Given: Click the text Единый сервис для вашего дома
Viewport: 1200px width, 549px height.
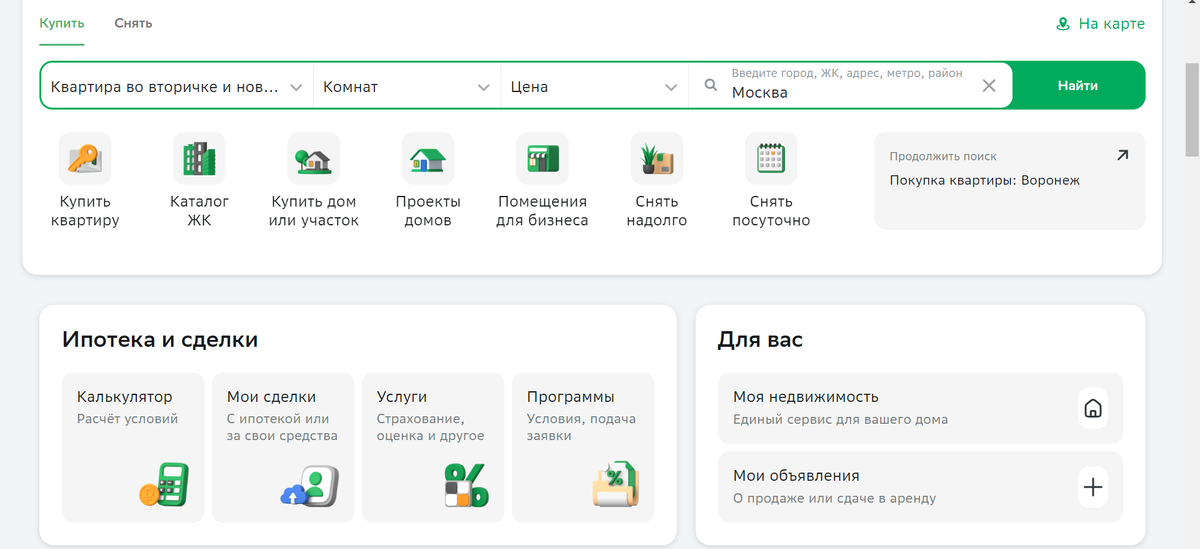Looking at the screenshot, I should pos(840,419).
